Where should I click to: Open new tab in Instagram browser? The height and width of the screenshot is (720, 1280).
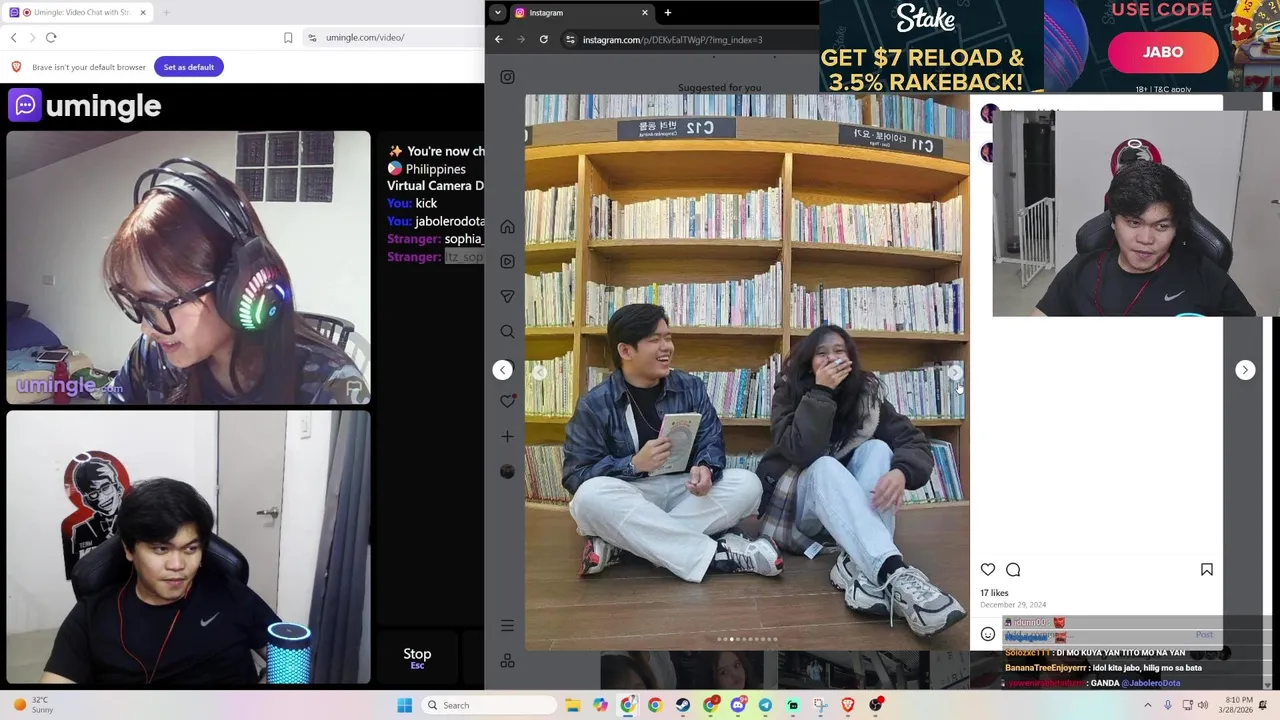(668, 12)
